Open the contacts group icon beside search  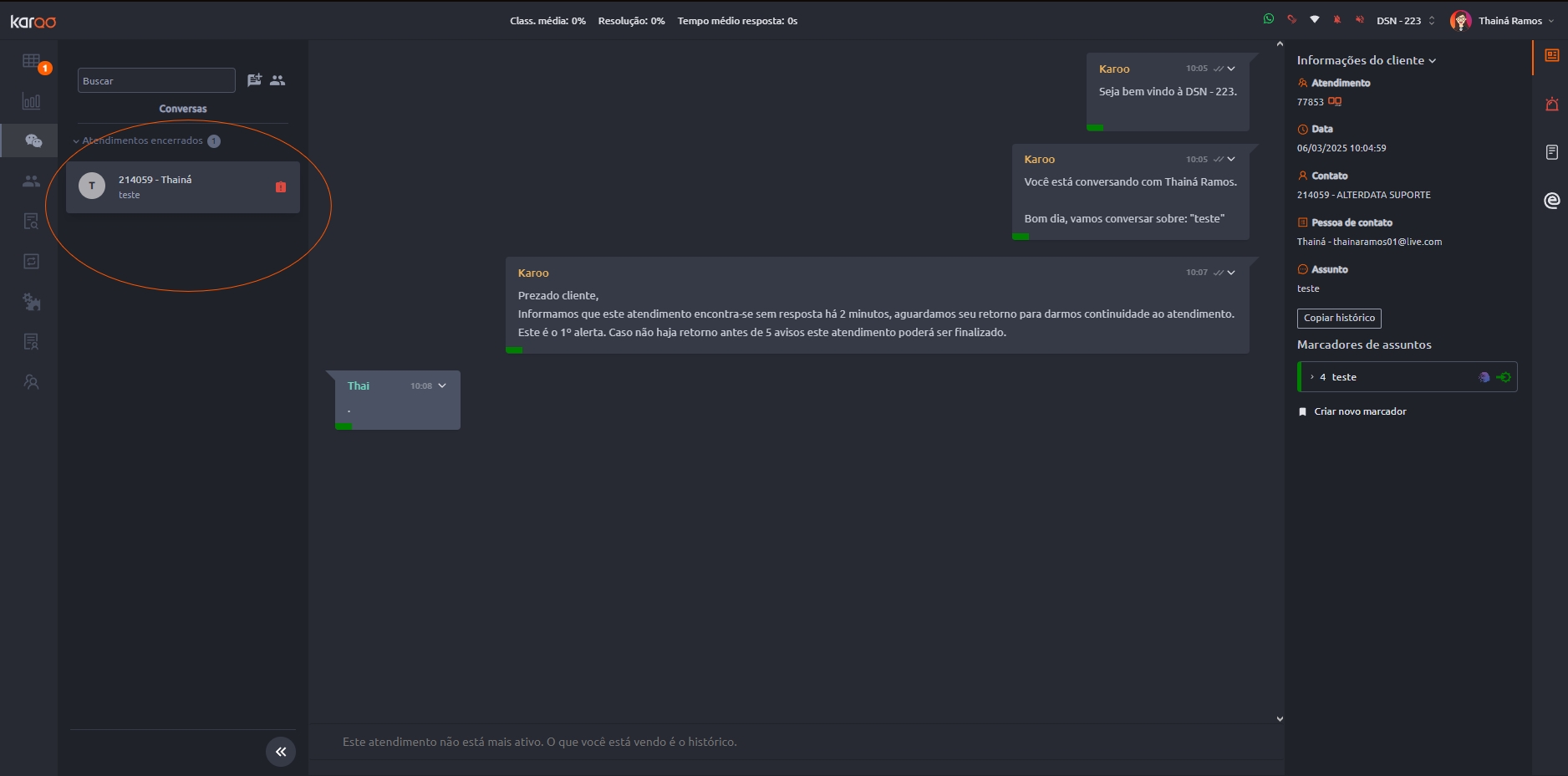277,80
